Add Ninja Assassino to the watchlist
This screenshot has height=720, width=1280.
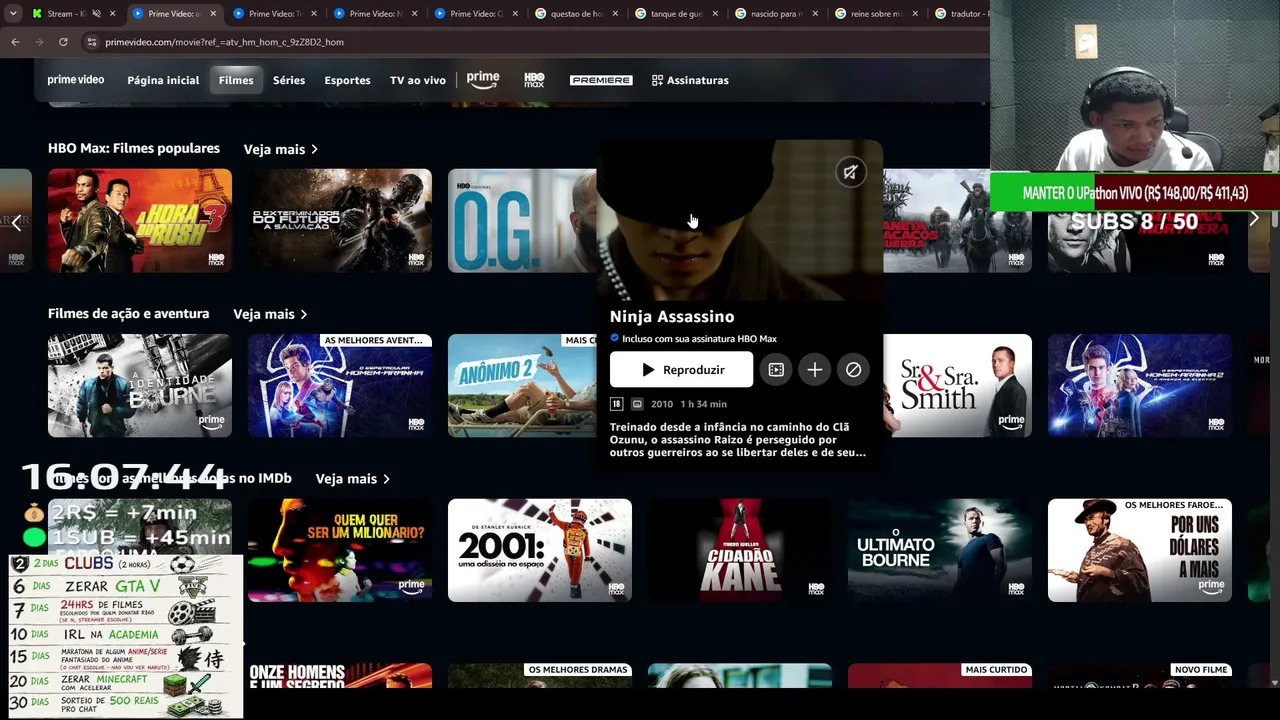(815, 370)
